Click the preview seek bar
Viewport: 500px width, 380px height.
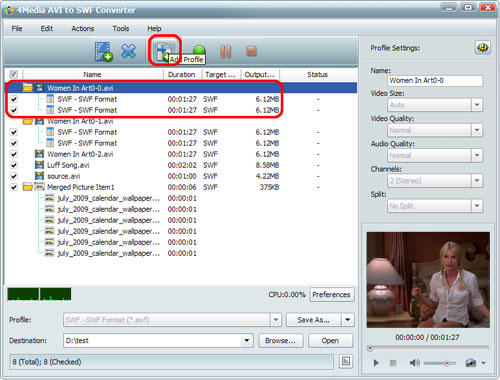point(429,348)
